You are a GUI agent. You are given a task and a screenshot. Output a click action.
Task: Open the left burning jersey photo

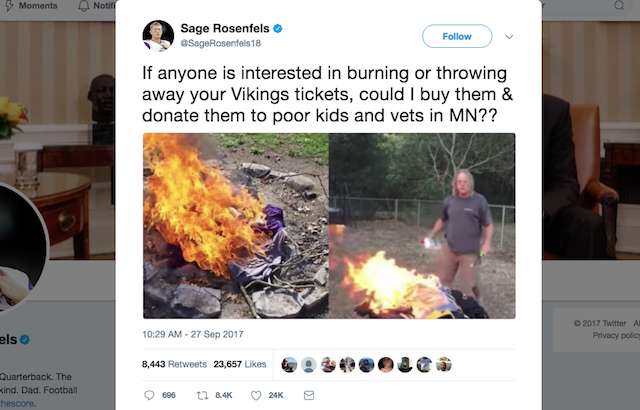pyautogui.click(x=236, y=226)
